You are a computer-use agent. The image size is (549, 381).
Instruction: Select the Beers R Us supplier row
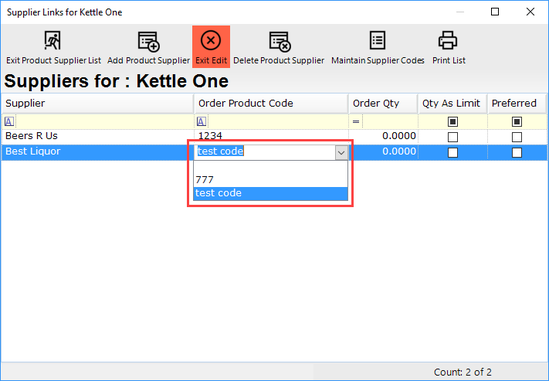273,136
